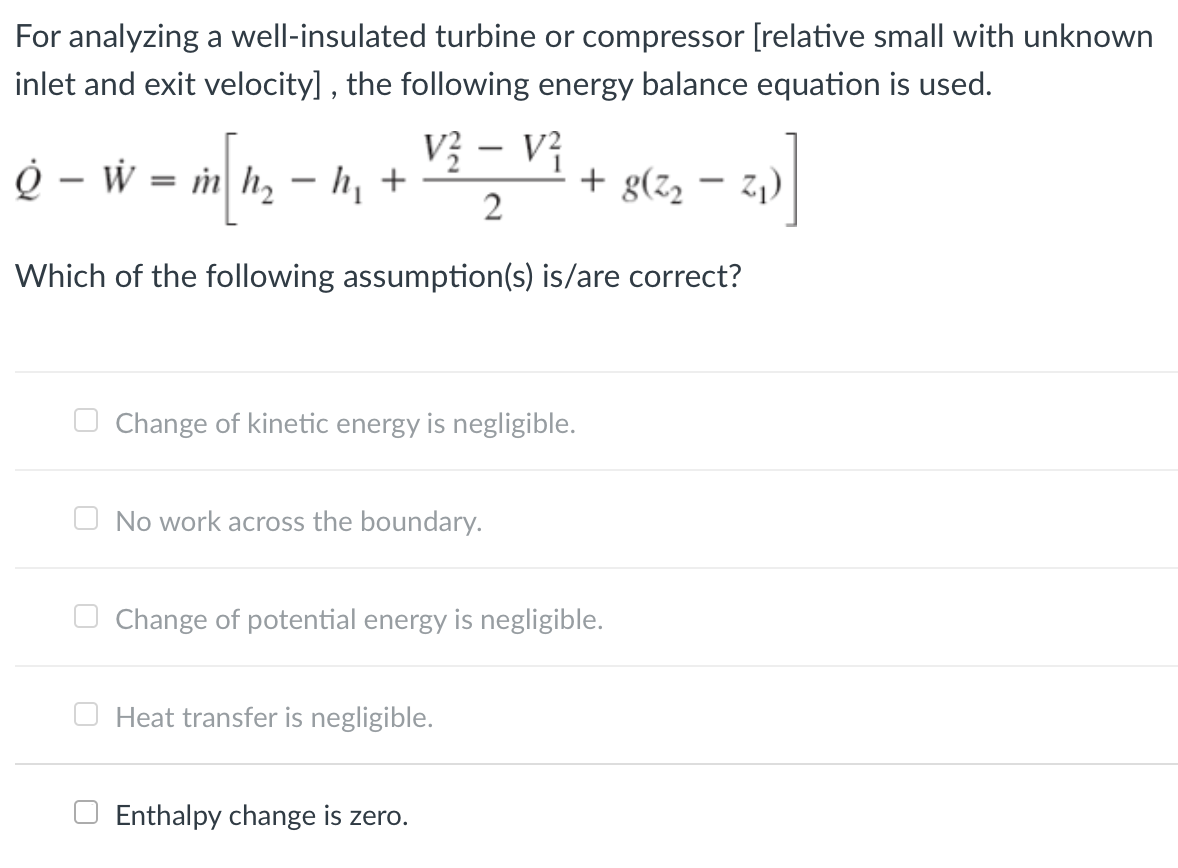Select the 'No work across the boundary' label
1178x868 pixels.
point(299,521)
